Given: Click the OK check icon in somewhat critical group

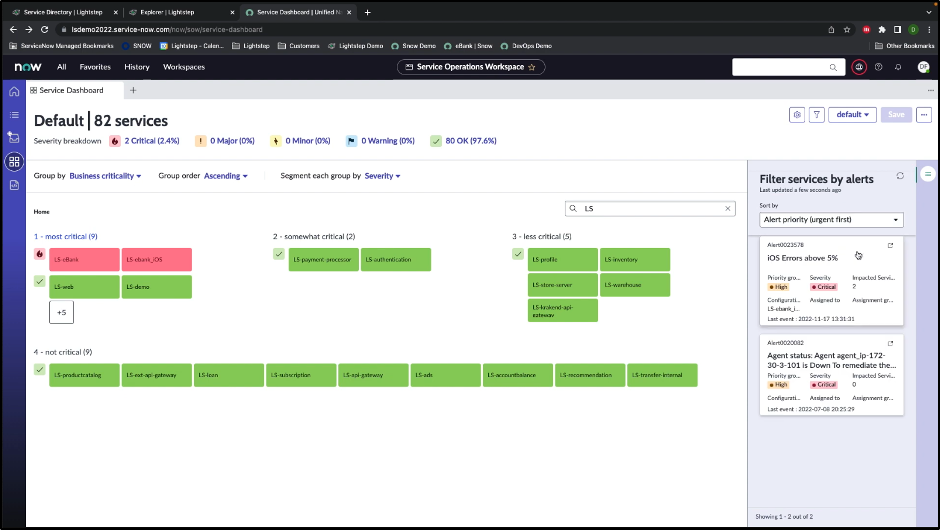Looking at the screenshot, I should (x=279, y=254).
